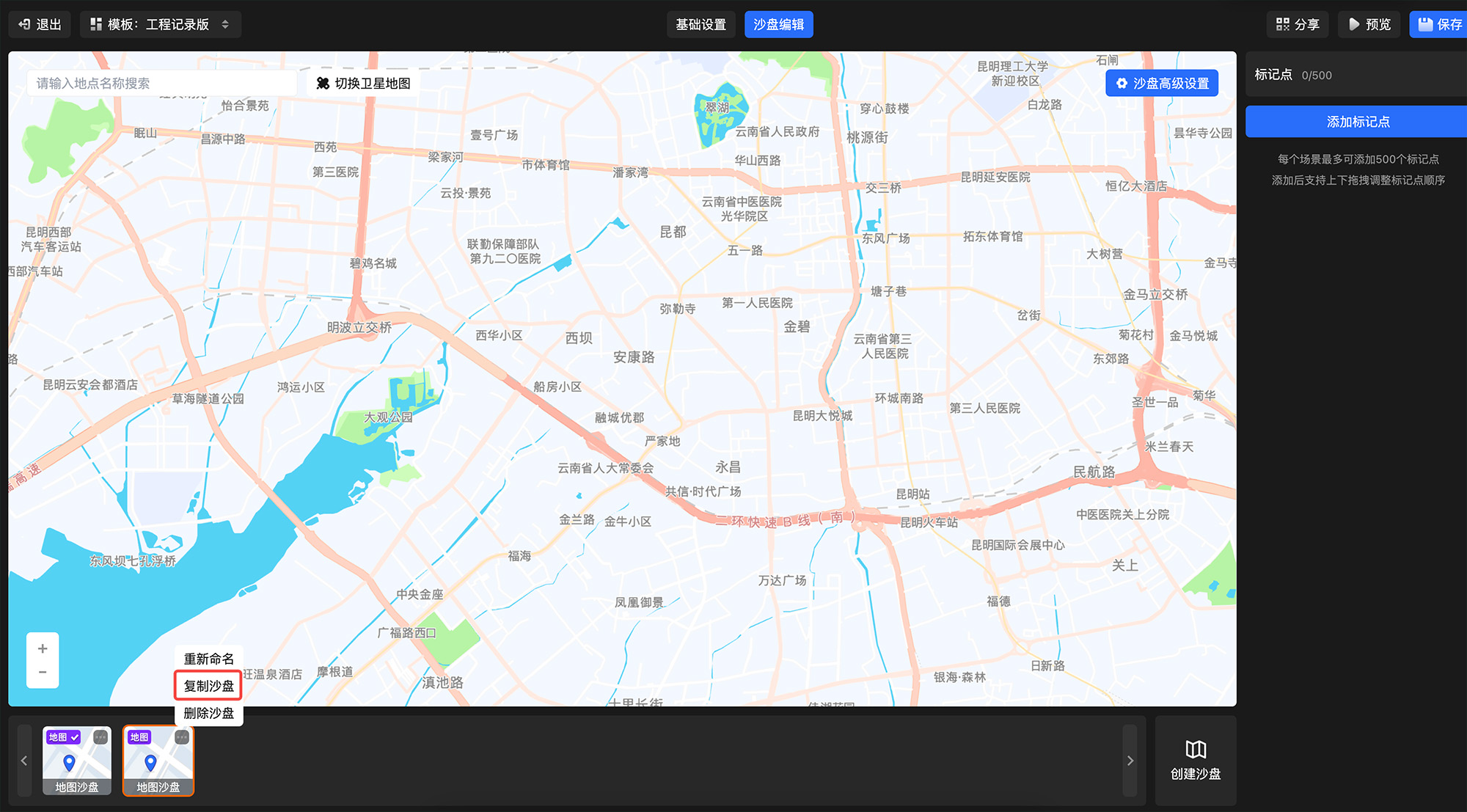Save the project with 保存

(1439, 24)
